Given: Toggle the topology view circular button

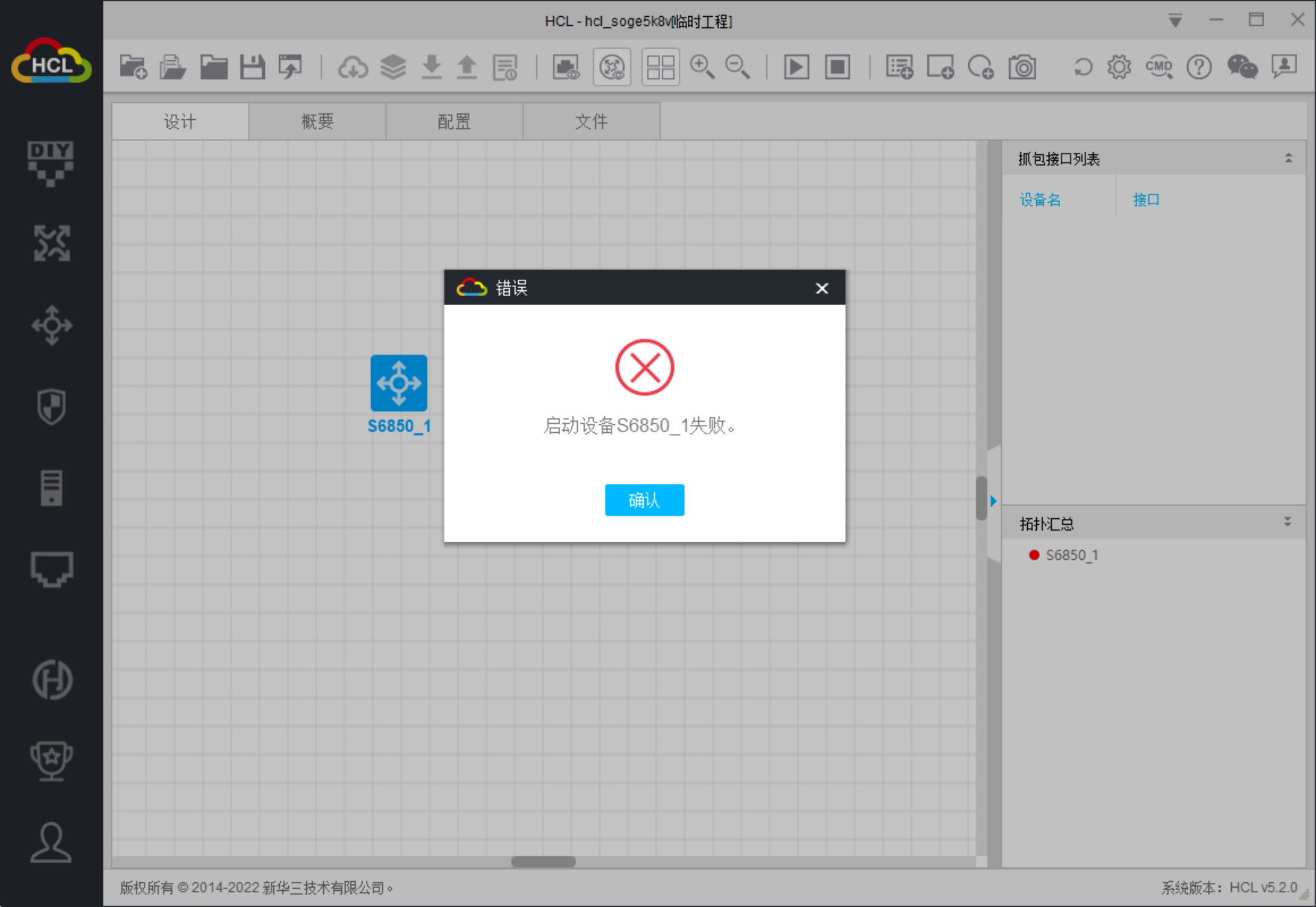Looking at the screenshot, I should 612,67.
